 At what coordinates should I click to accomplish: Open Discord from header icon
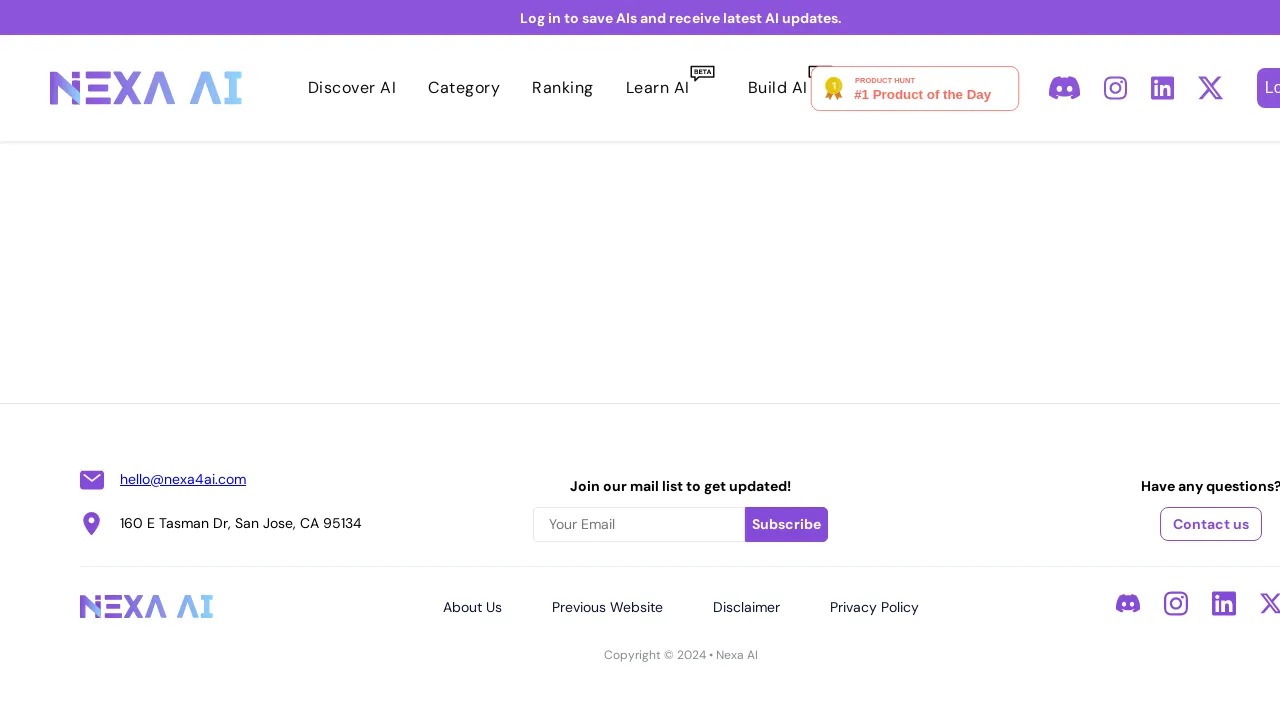point(1064,88)
